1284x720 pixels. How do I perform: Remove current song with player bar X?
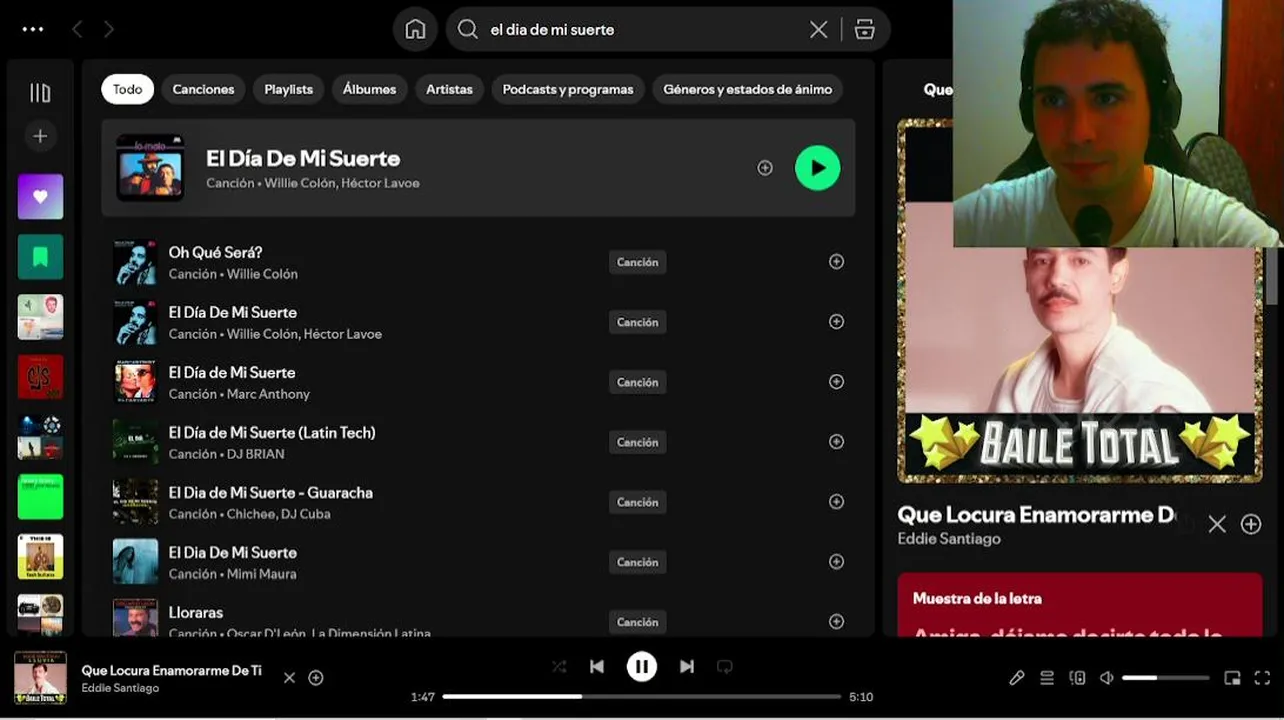click(x=289, y=678)
